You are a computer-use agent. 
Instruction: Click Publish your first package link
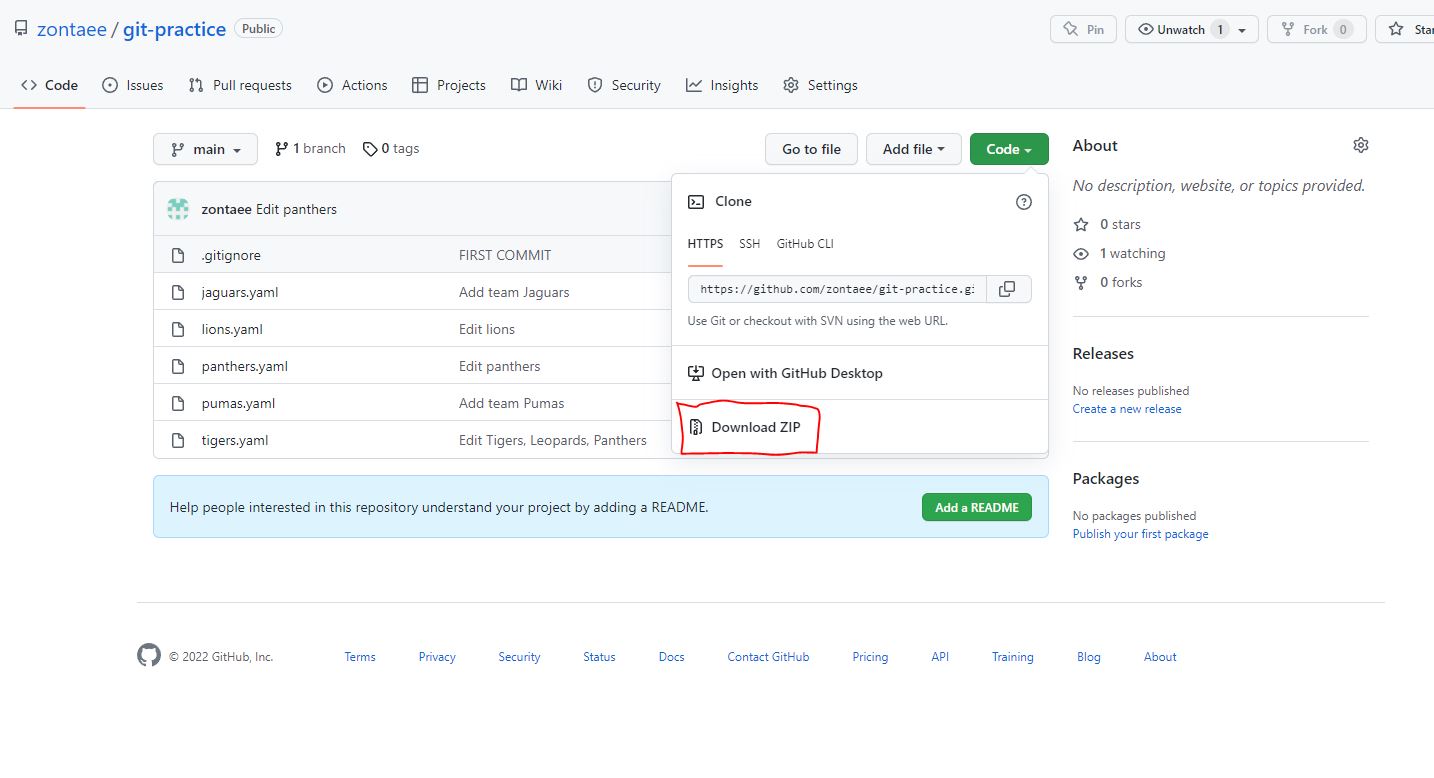coord(1140,534)
